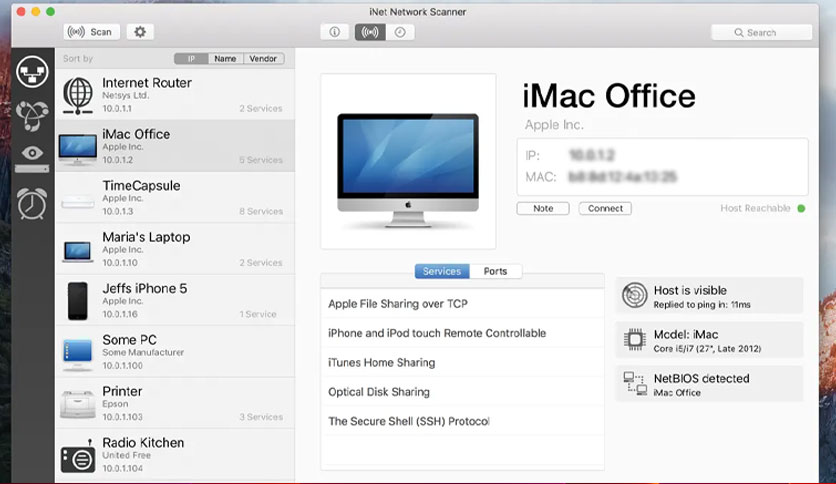
Task: Click the iMac Office large title
Action: tap(608, 96)
